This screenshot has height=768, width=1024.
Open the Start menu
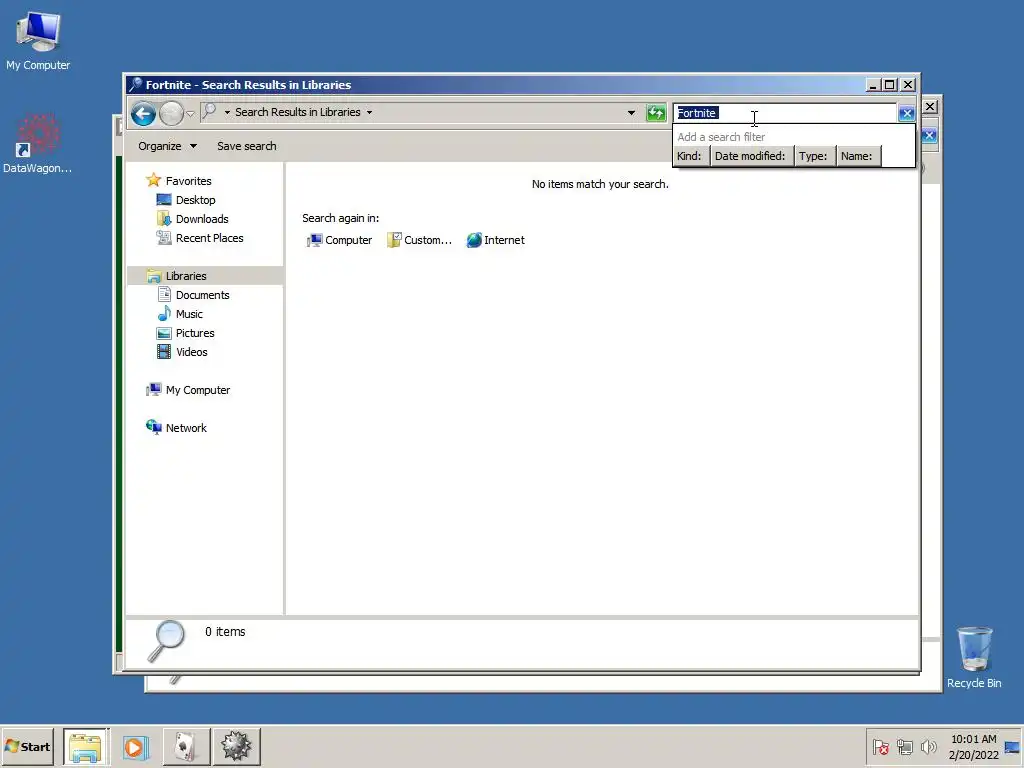(x=27, y=746)
